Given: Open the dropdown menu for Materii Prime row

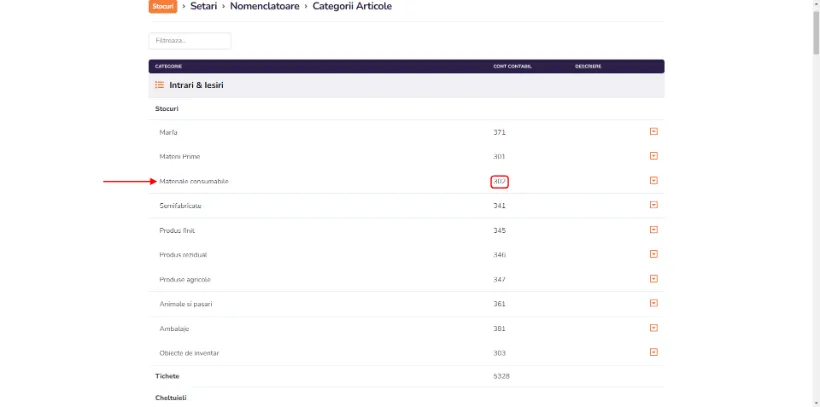Looking at the screenshot, I should (653, 156).
